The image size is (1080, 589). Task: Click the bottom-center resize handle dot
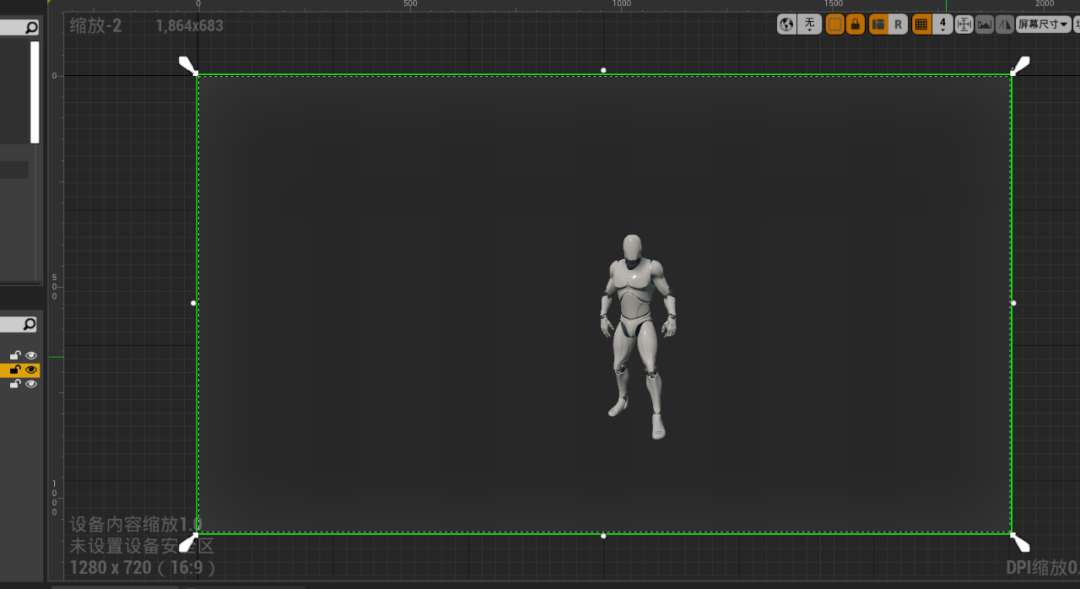[603, 536]
